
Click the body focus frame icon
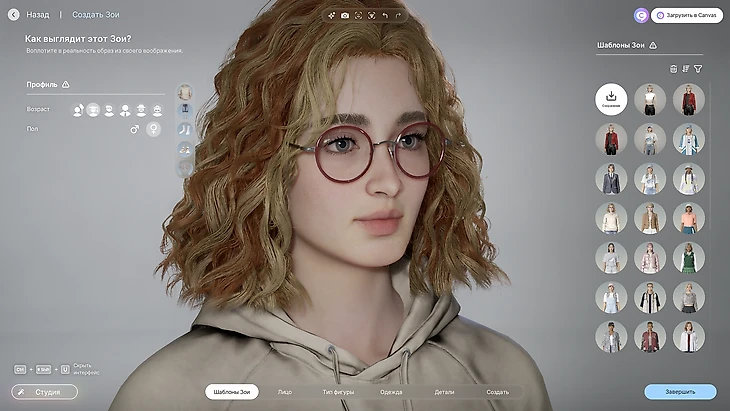pyautogui.click(x=372, y=15)
